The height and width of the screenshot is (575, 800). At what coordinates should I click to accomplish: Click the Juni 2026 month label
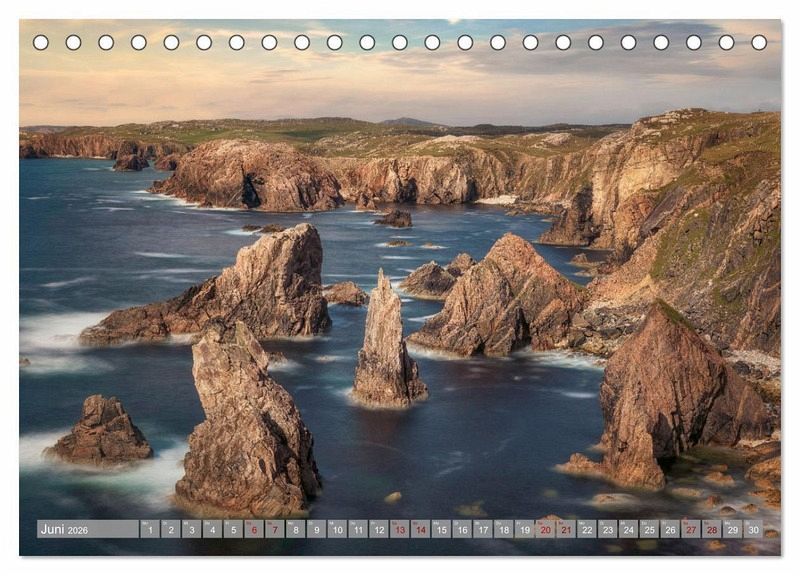tap(65, 529)
